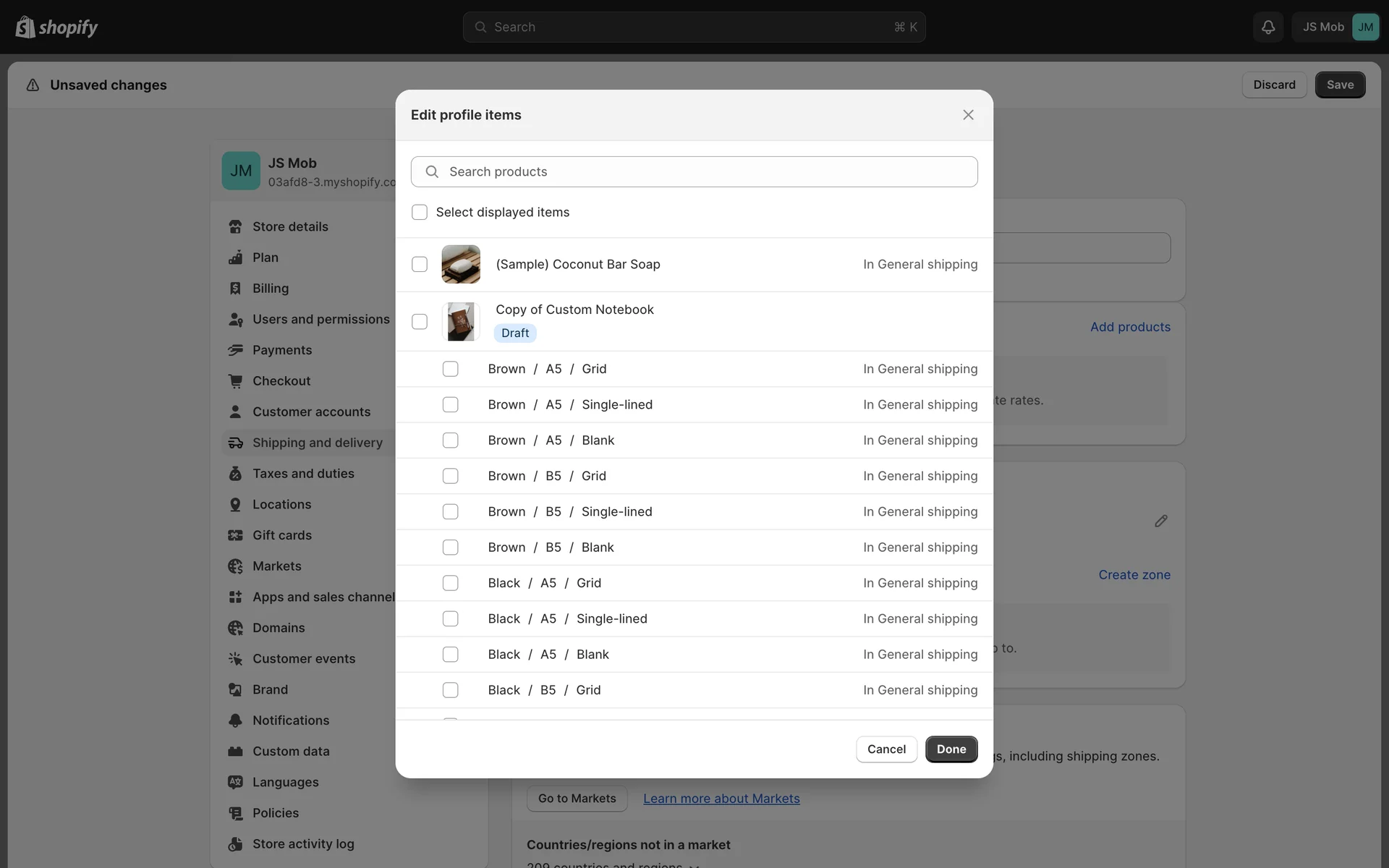Select Brown / A5 / Grid variant checkbox
This screenshot has height=868, width=1389.
[450, 369]
